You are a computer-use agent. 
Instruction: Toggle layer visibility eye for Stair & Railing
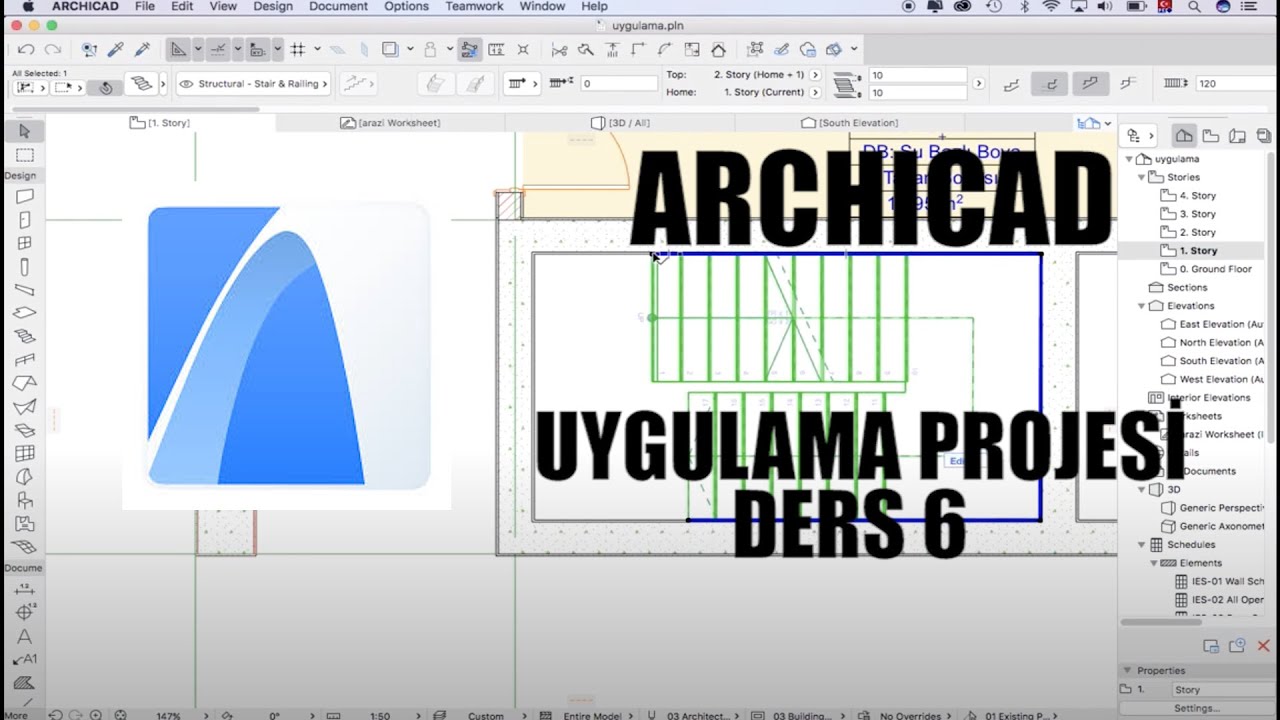tap(186, 84)
